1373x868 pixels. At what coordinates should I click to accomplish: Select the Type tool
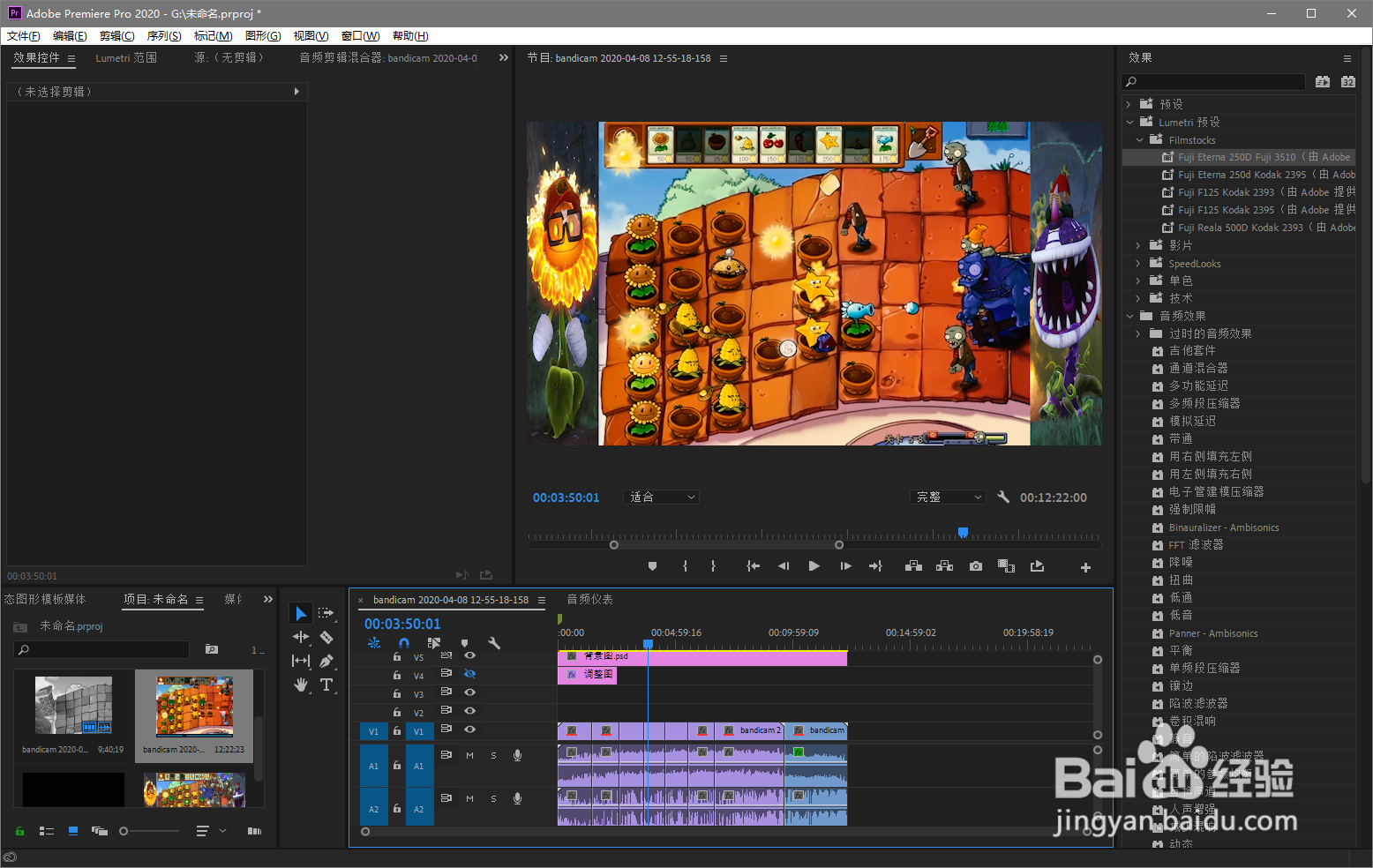[326, 685]
